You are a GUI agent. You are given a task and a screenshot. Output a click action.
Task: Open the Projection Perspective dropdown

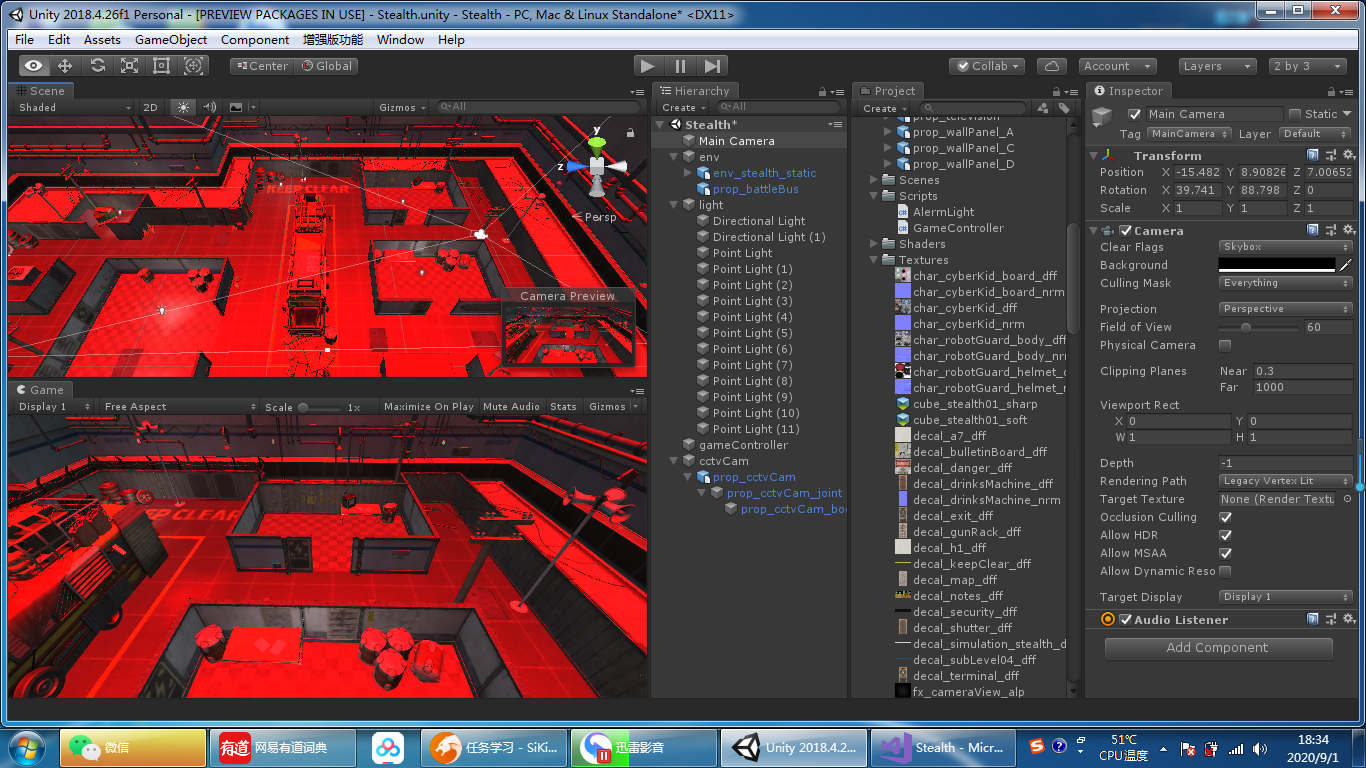pos(1285,309)
